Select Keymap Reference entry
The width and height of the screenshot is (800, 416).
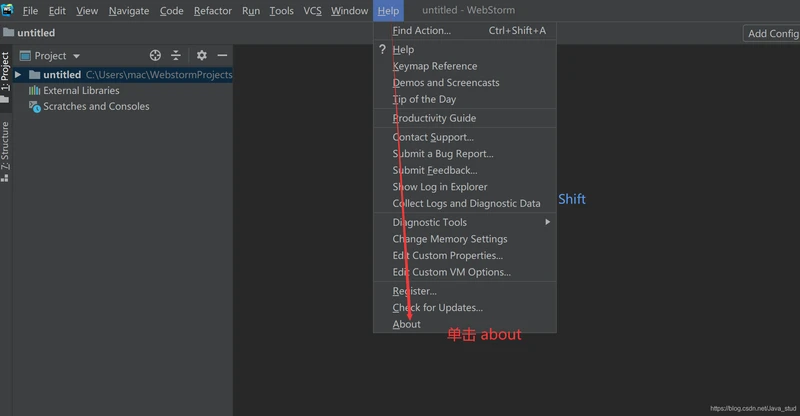point(435,66)
